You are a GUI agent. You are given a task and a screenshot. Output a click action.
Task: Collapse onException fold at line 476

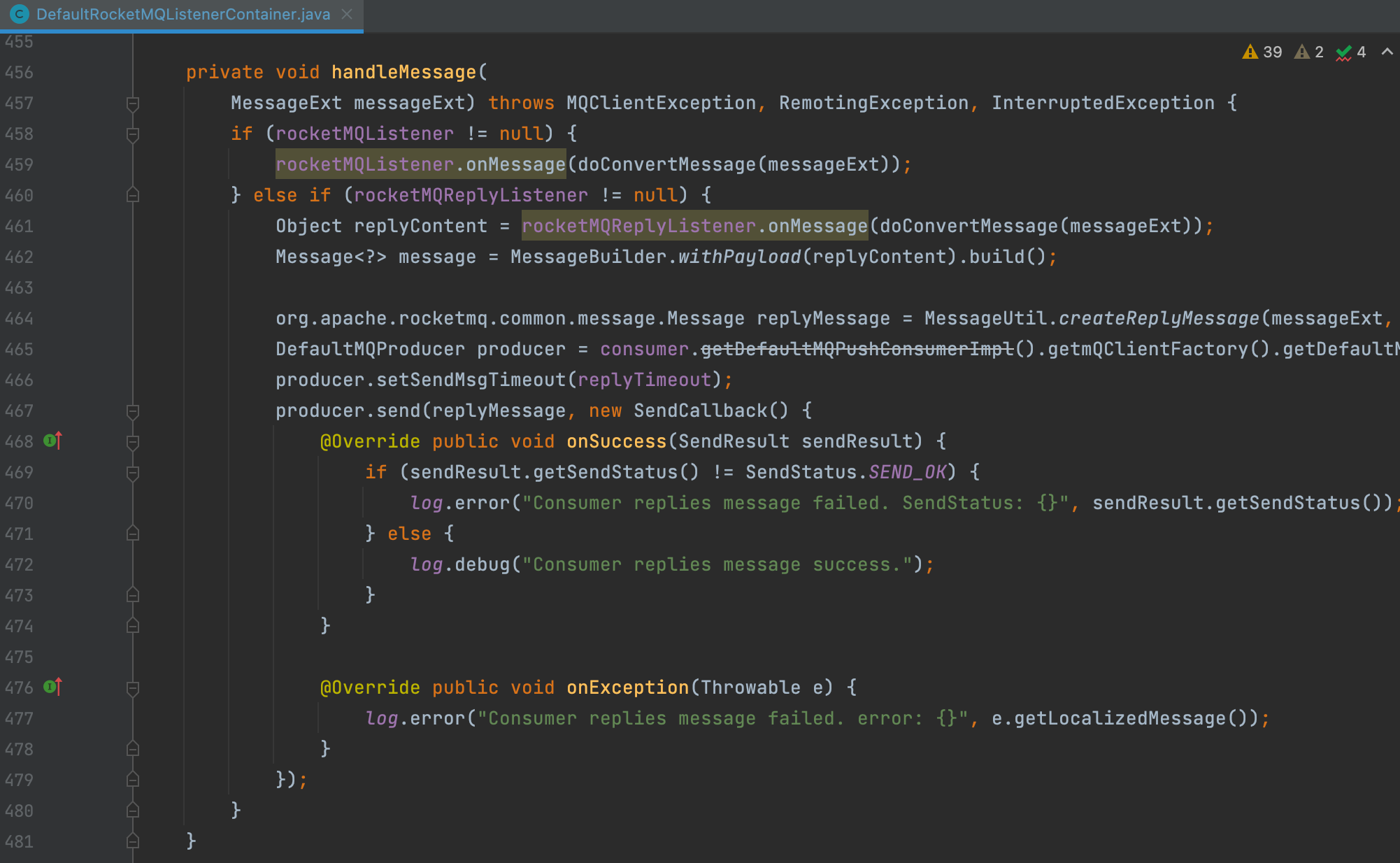133,688
